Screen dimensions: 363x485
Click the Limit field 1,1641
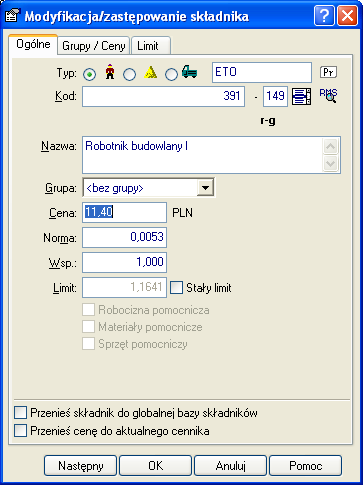pyautogui.click(x=124, y=287)
